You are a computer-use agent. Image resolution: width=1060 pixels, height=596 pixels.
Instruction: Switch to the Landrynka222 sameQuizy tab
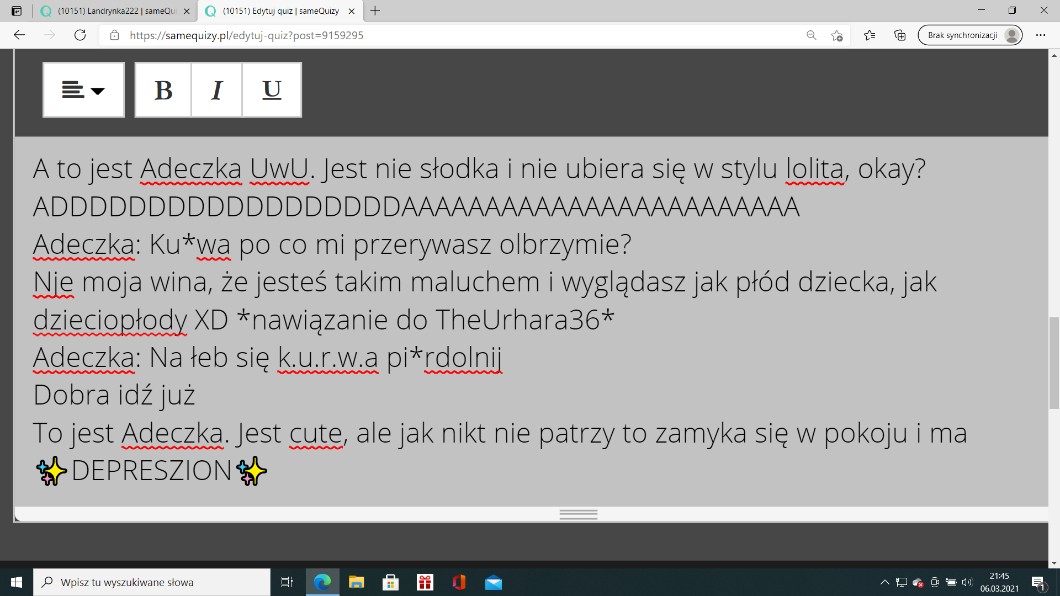(110, 11)
